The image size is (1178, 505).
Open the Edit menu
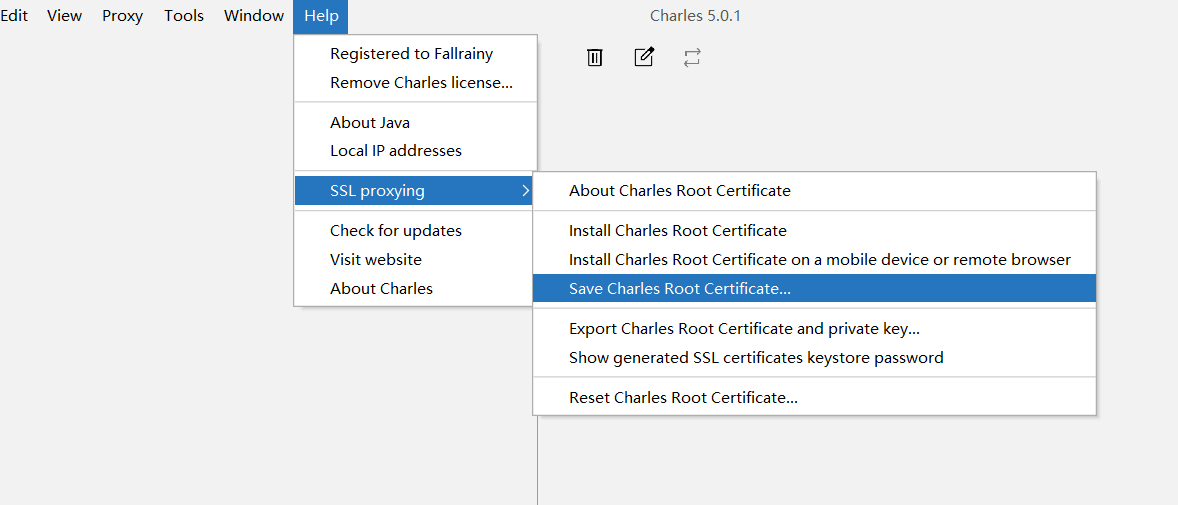tap(14, 16)
